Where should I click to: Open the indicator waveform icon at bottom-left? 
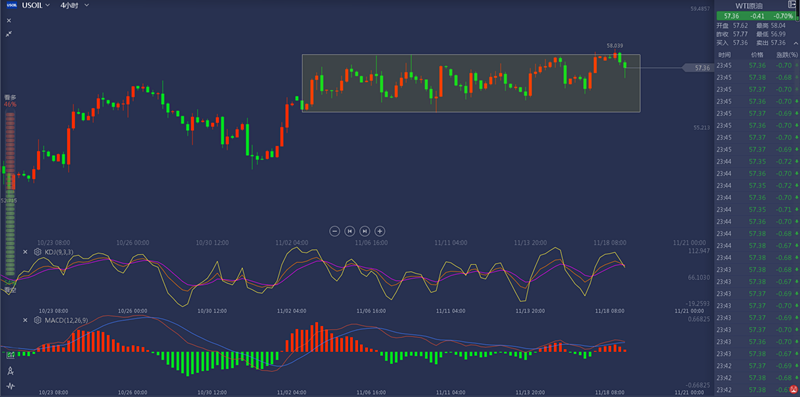coord(10,386)
